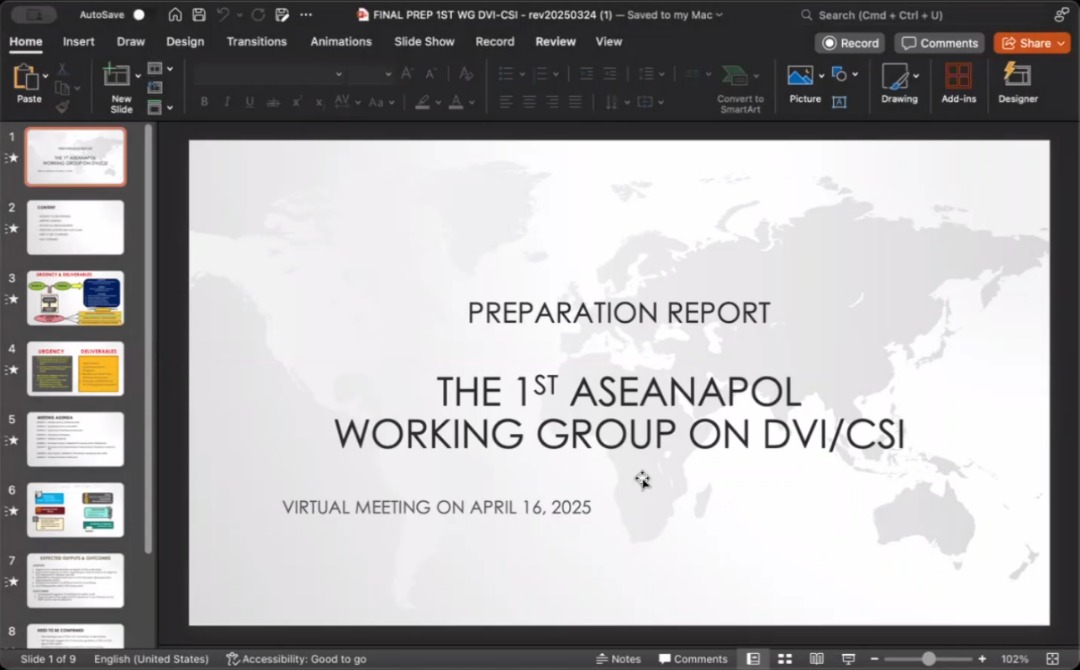Click Increase Font Size icon
This screenshot has width=1080, height=670.
[x=407, y=74]
